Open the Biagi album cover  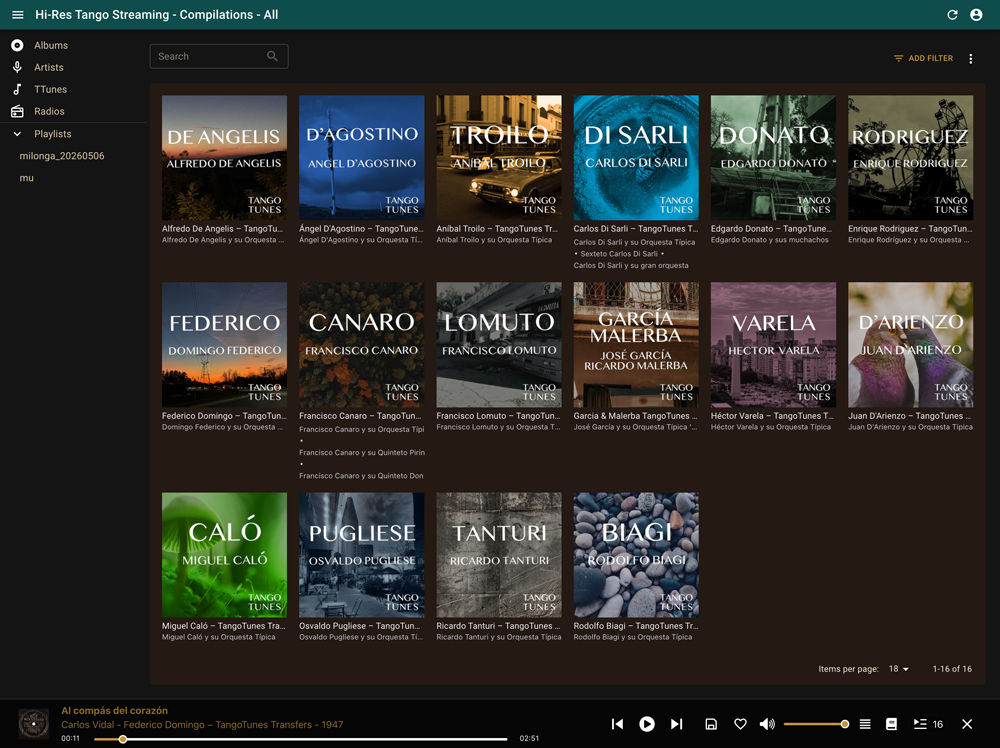[x=636, y=555]
